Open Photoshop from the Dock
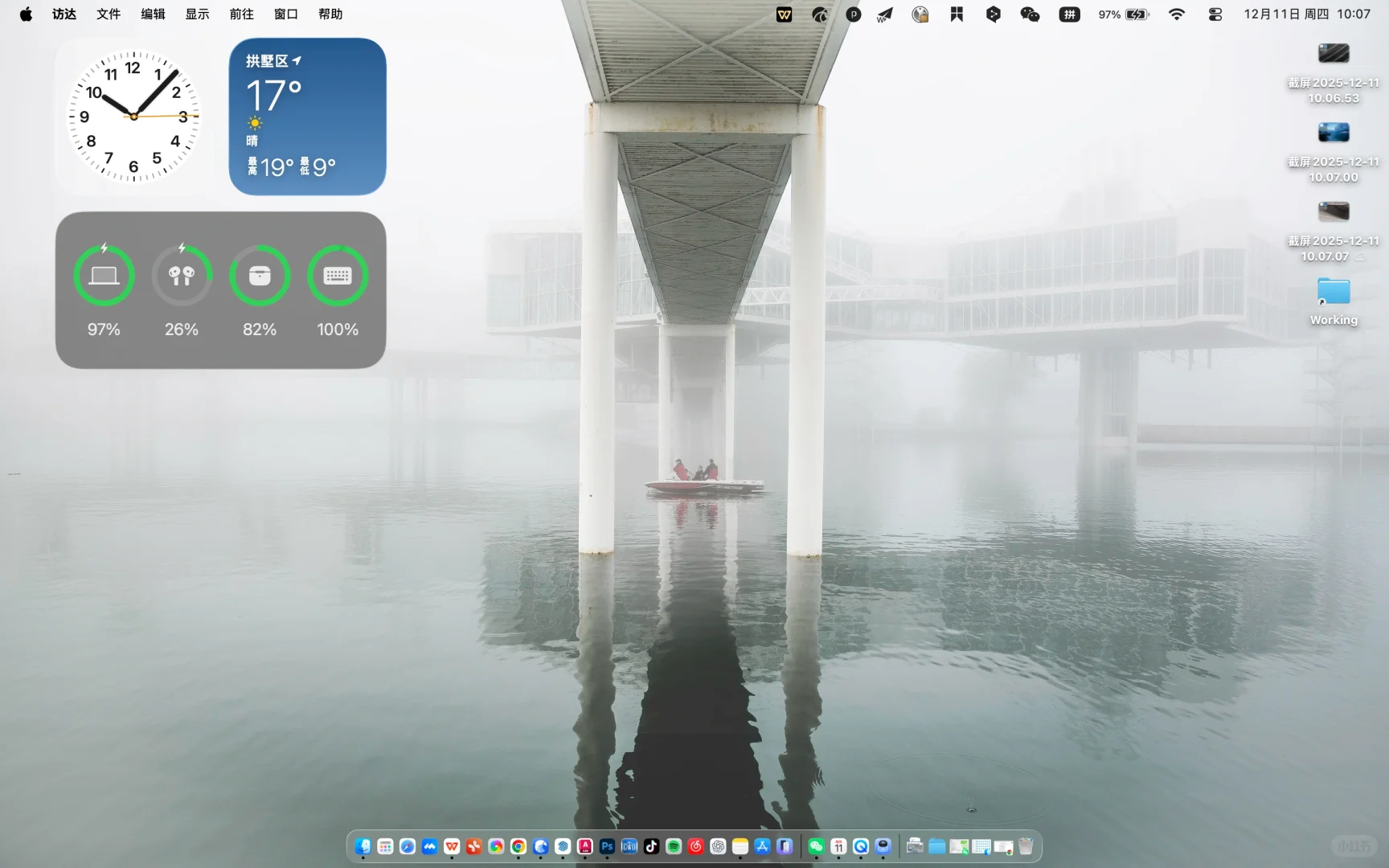 (606, 845)
